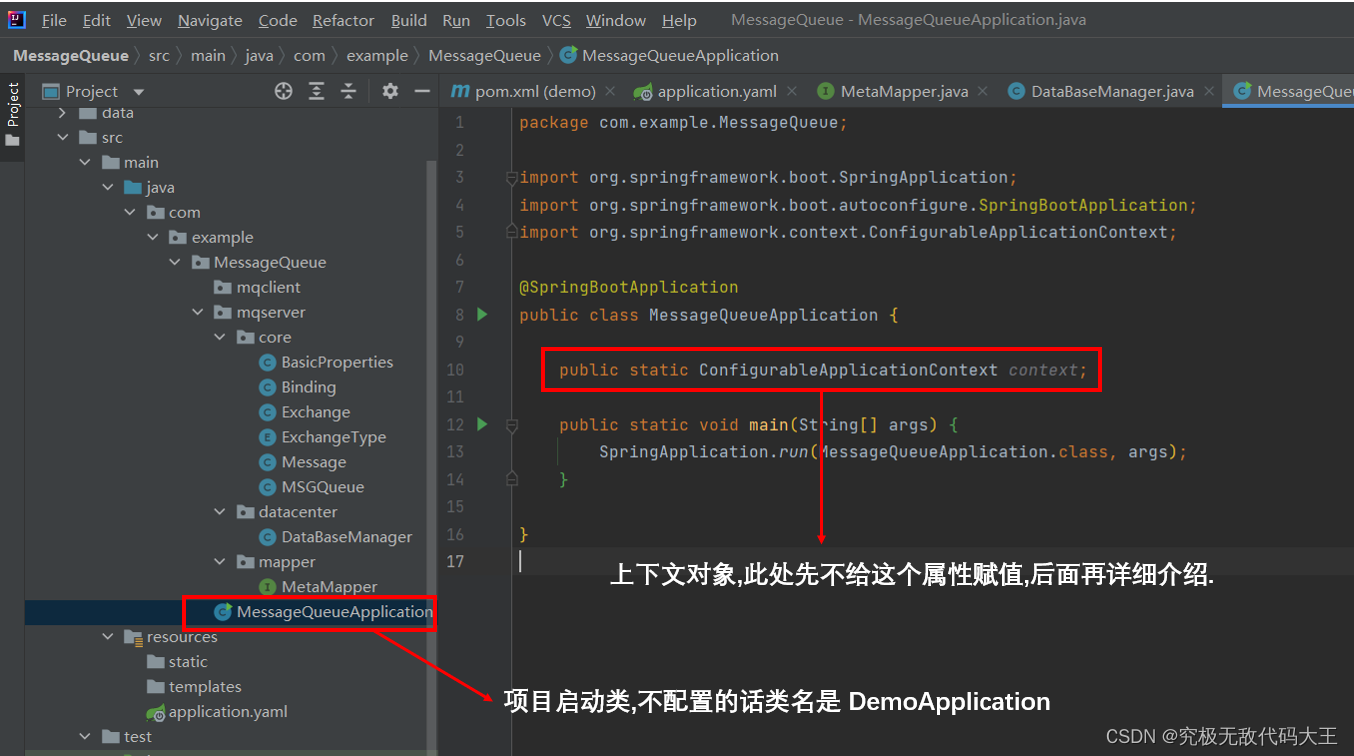Close the application.yaml tab
1354x756 pixels.
pos(793,91)
